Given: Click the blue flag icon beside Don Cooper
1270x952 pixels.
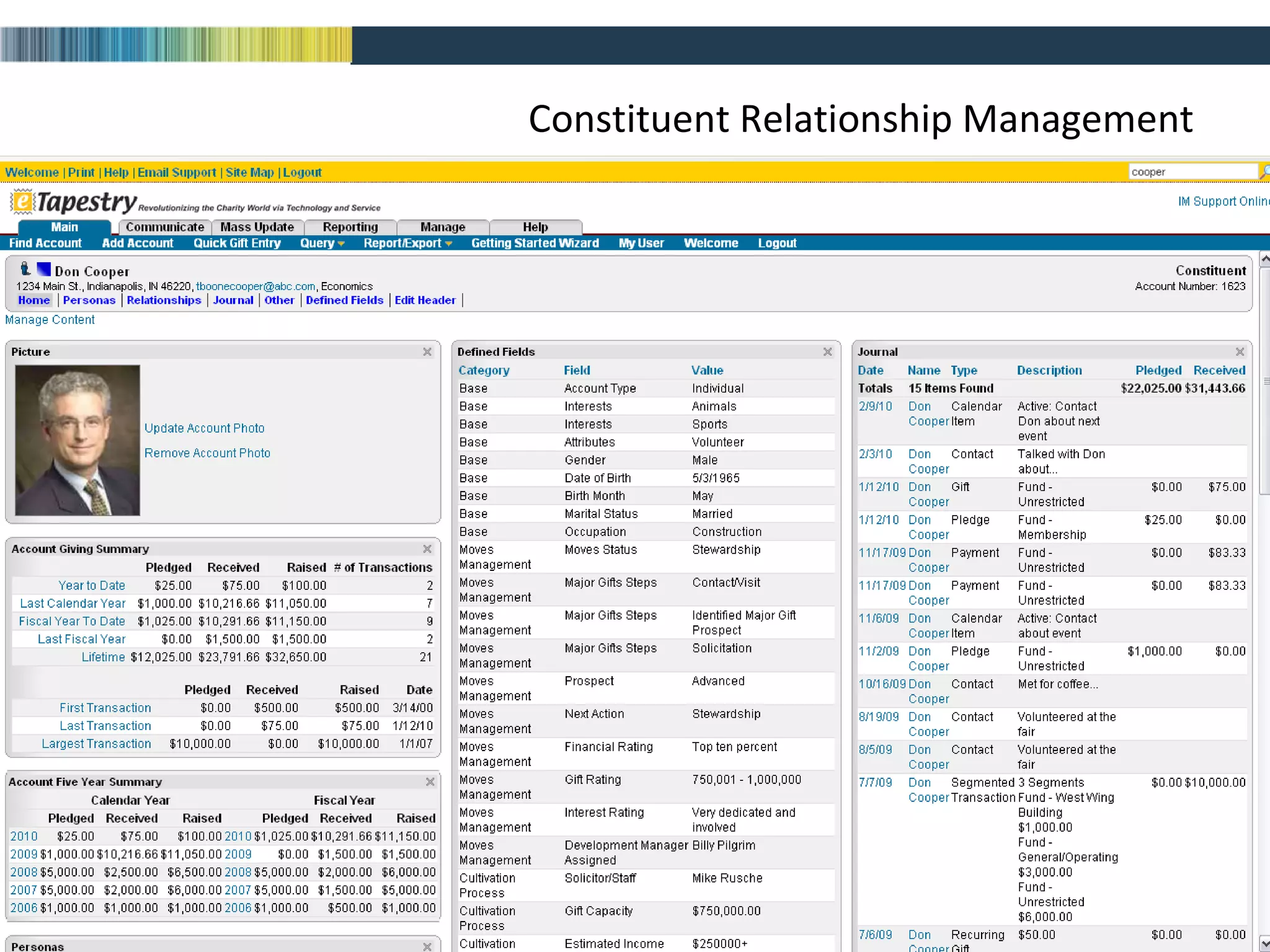Looking at the screenshot, I should 43,269.
